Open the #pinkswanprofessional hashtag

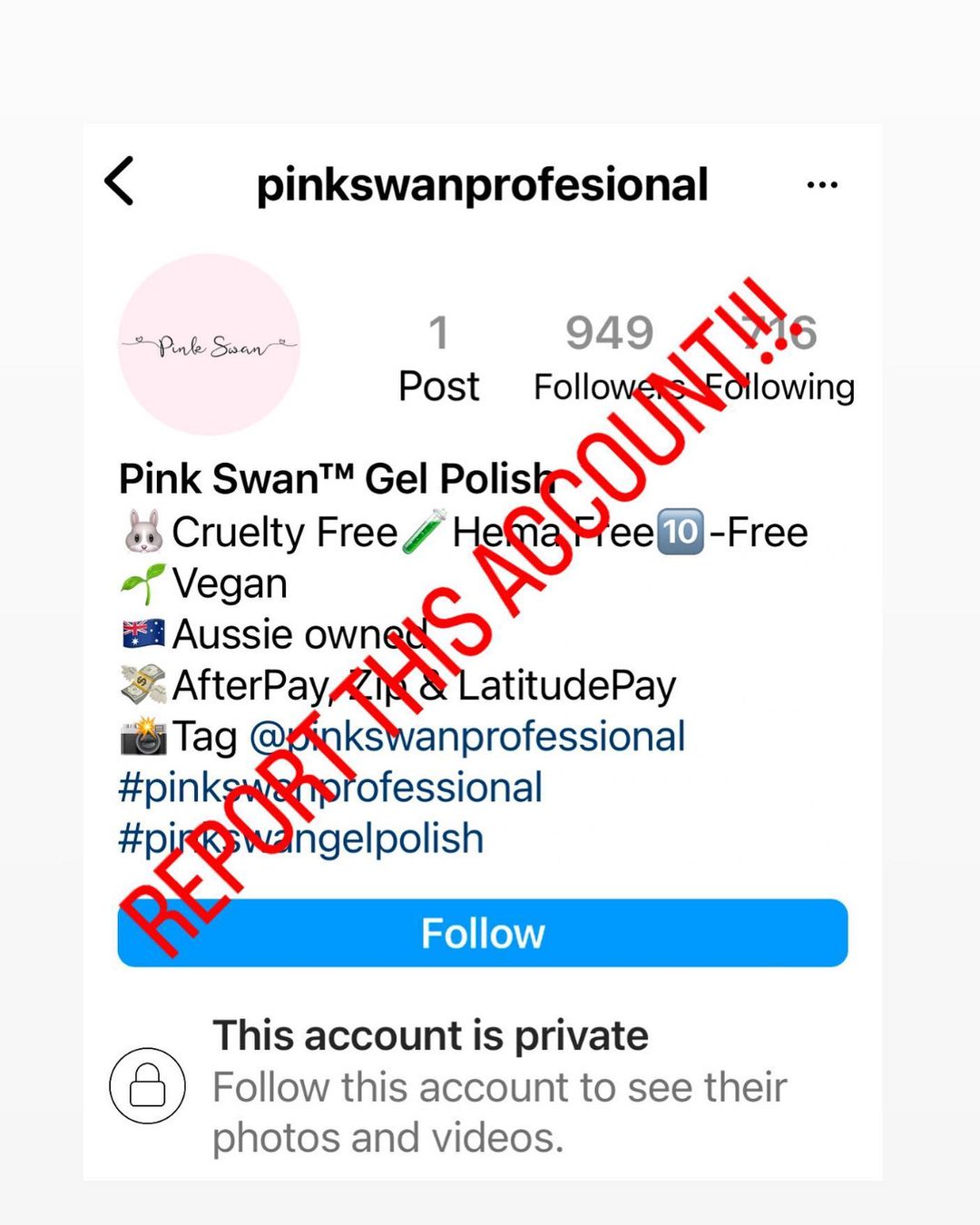(x=330, y=787)
